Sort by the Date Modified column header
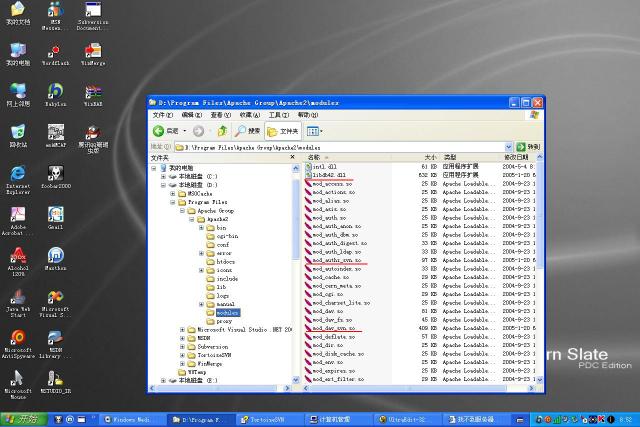The image size is (640, 427). click(518, 157)
